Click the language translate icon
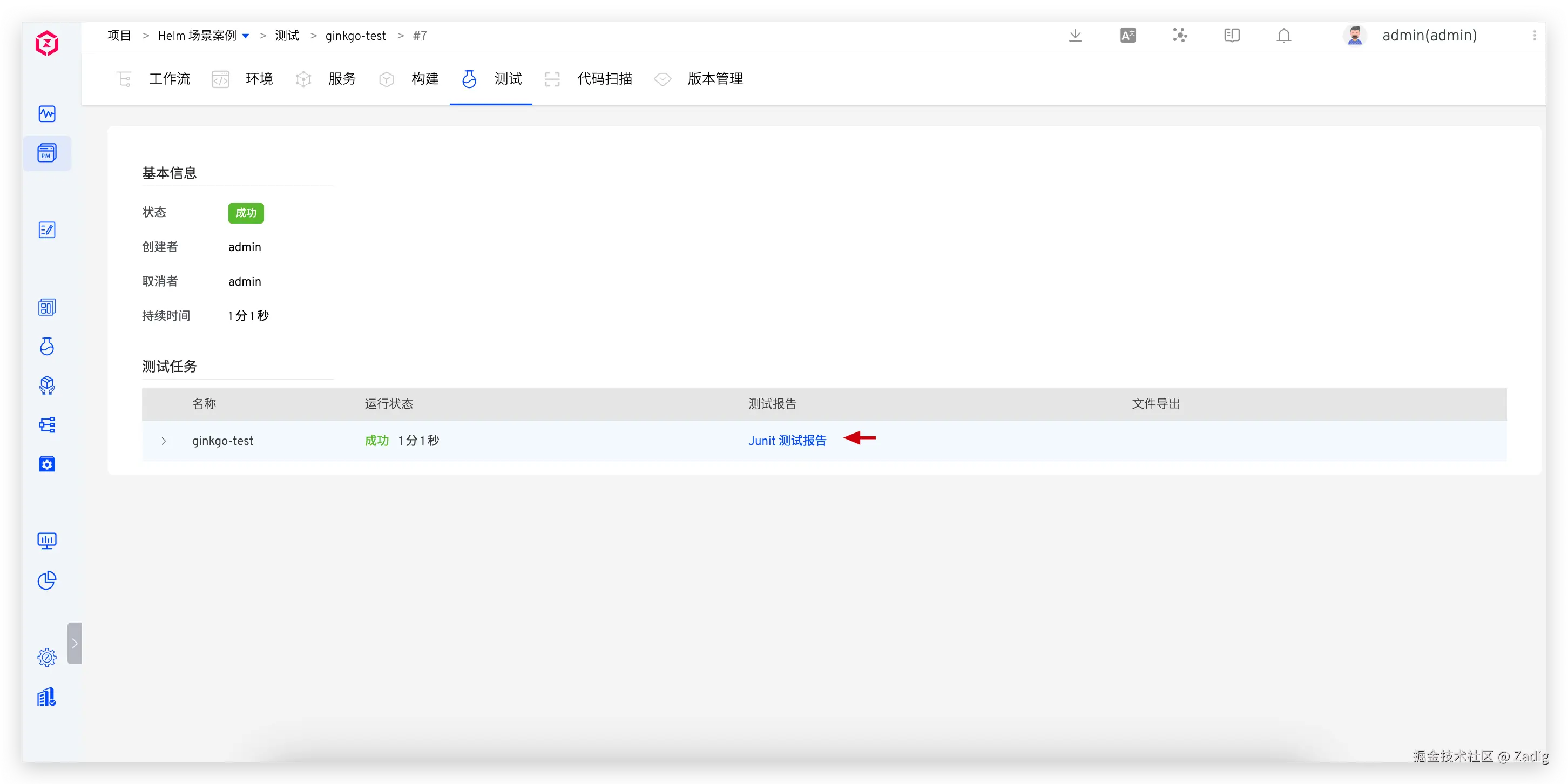 click(x=1127, y=35)
